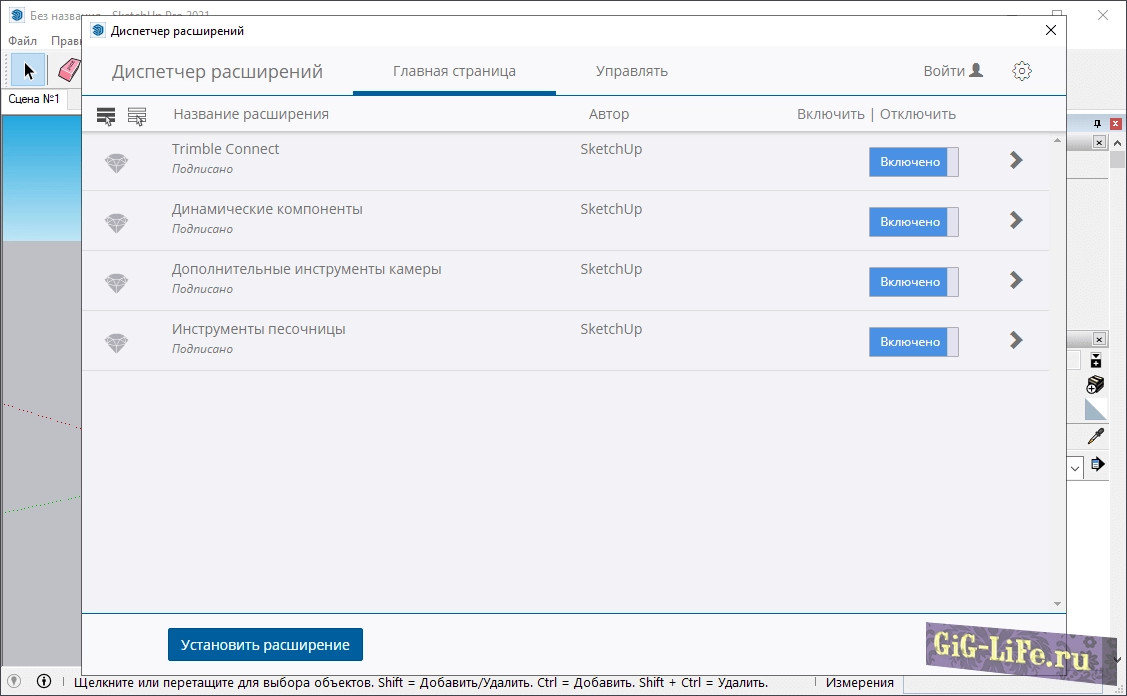Viewport: 1127px width, 696px height.
Task: Select the arrow Select tool
Action: (x=29, y=70)
